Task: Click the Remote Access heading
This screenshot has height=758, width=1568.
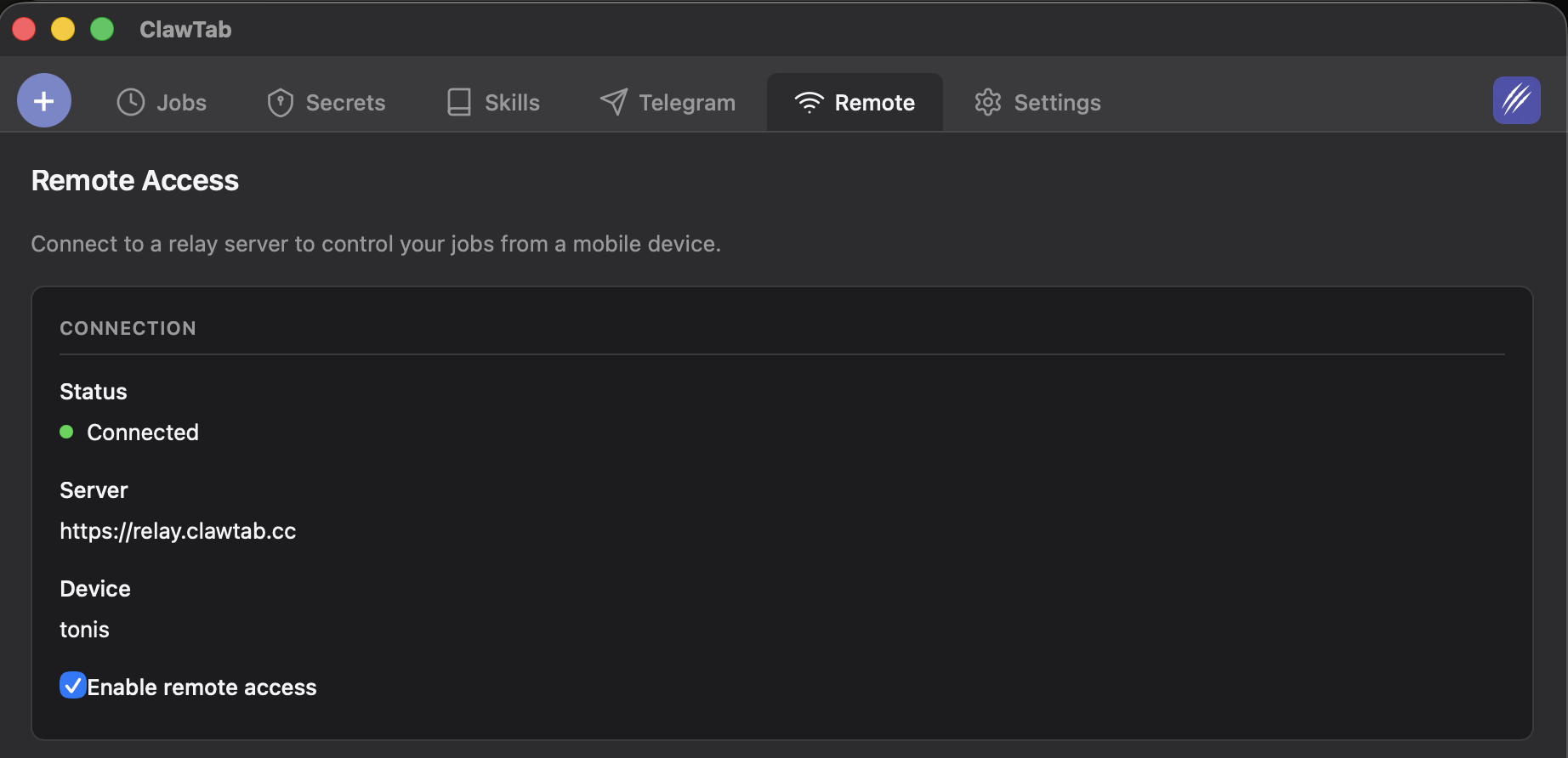Action: pyautogui.click(x=135, y=180)
